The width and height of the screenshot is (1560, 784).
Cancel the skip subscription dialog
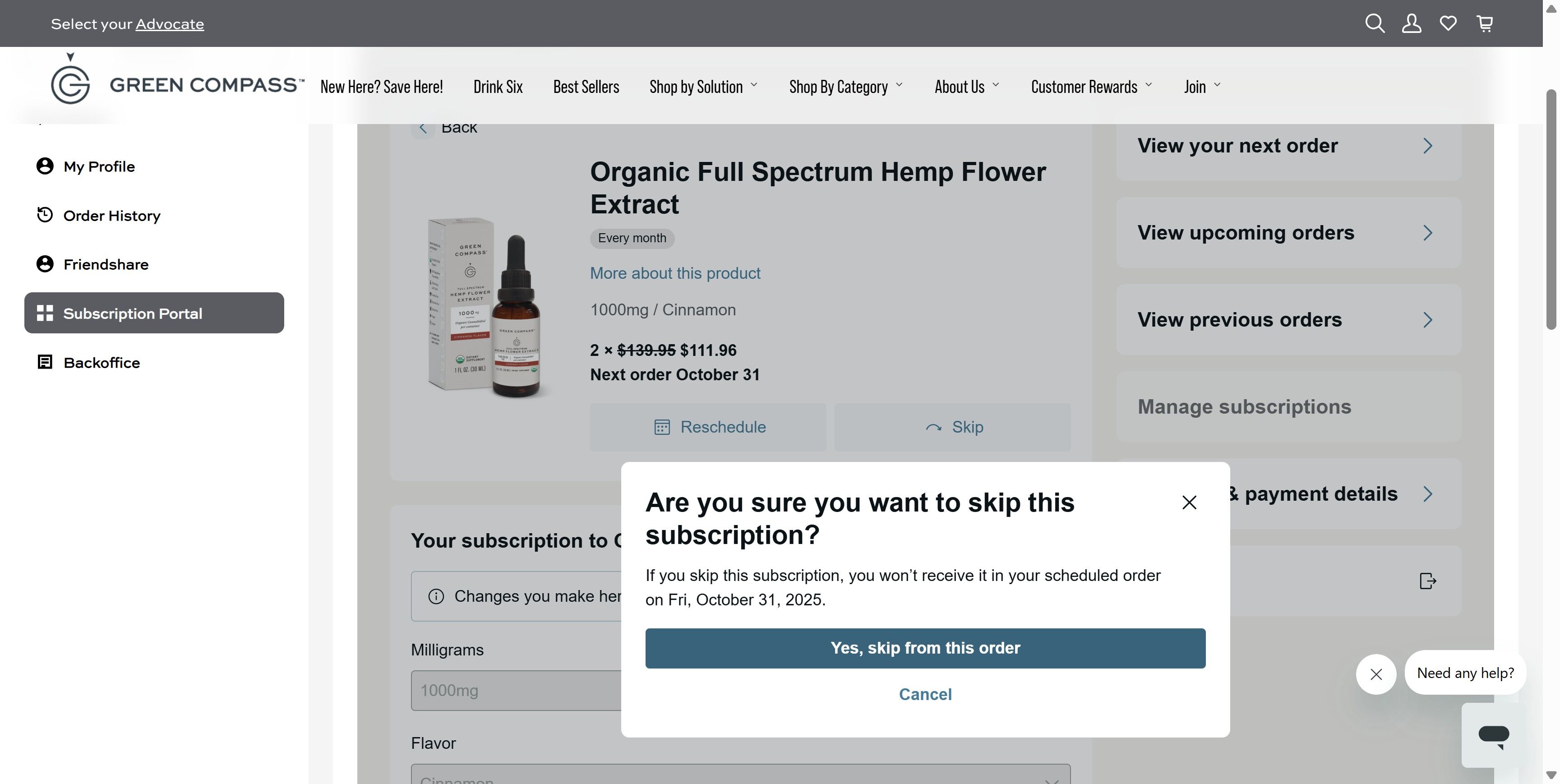pos(925,694)
